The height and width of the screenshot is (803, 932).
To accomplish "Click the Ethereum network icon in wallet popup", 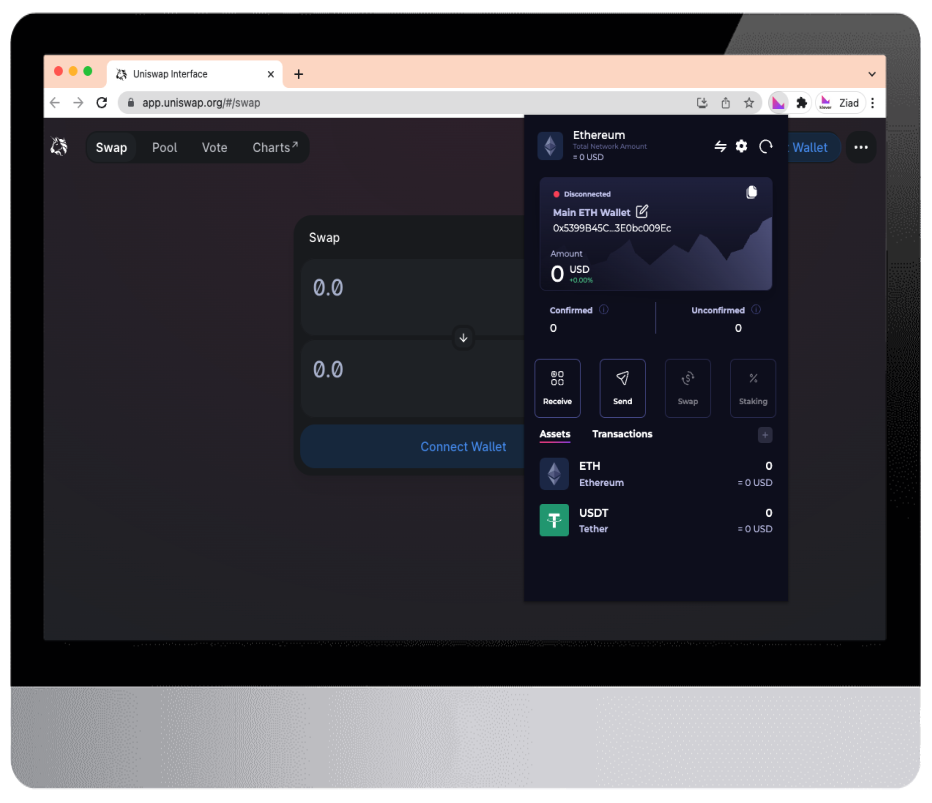I will 550,146.
